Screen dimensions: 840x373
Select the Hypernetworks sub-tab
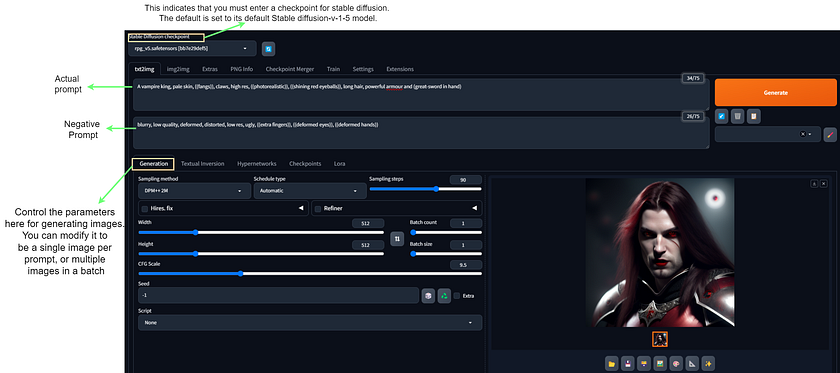[257, 163]
